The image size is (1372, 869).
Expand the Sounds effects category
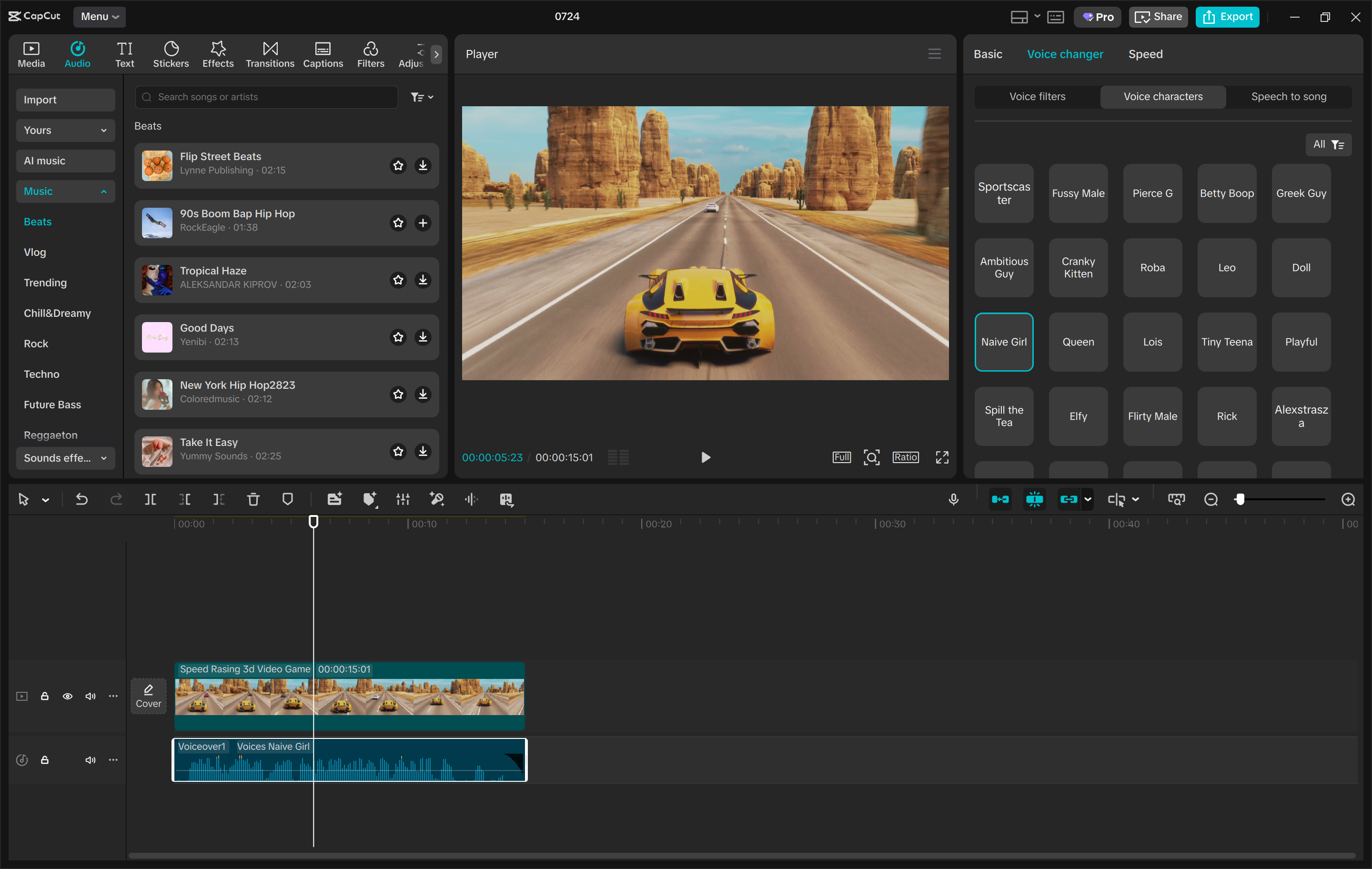coord(65,457)
